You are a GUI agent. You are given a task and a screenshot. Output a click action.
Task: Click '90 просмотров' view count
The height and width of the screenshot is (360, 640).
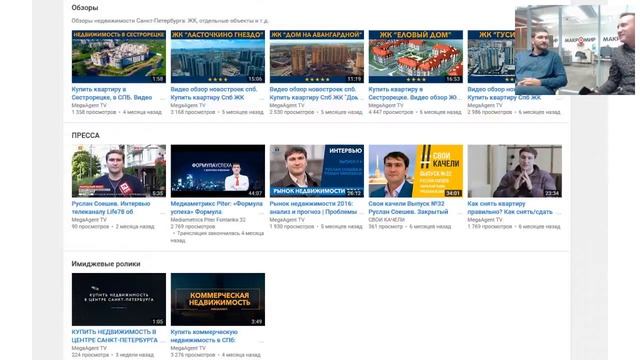point(90,226)
